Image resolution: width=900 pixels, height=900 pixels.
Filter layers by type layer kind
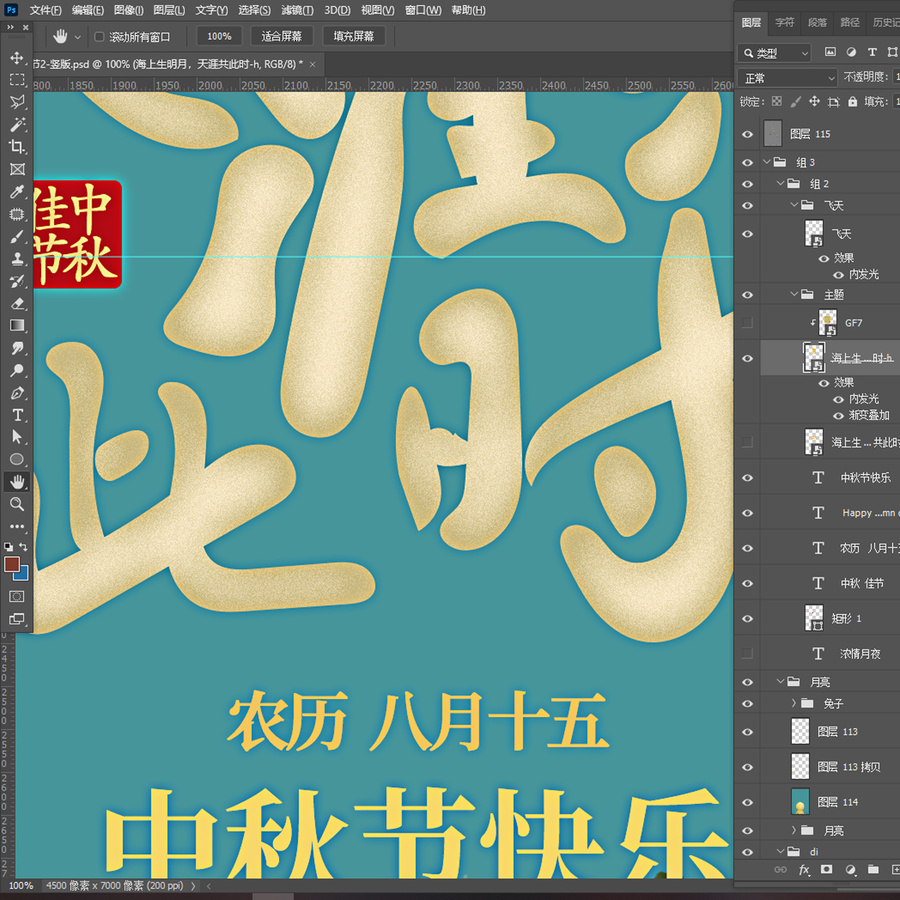pyautogui.click(x=872, y=52)
